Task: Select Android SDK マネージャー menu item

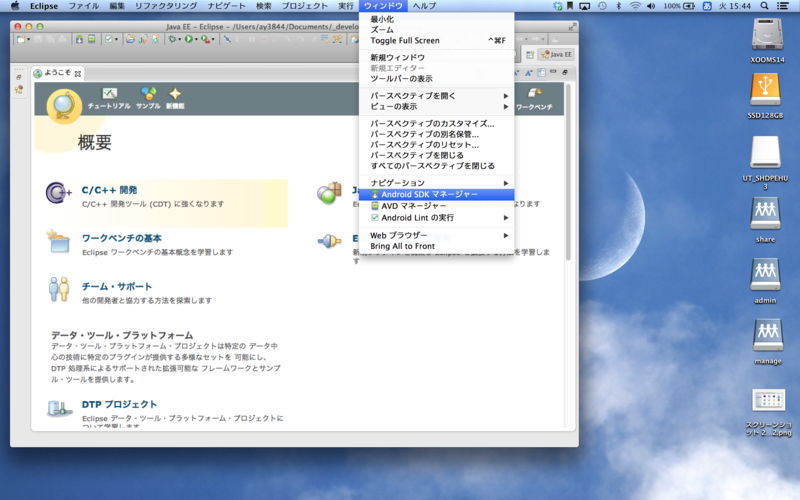Action: (436, 194)
